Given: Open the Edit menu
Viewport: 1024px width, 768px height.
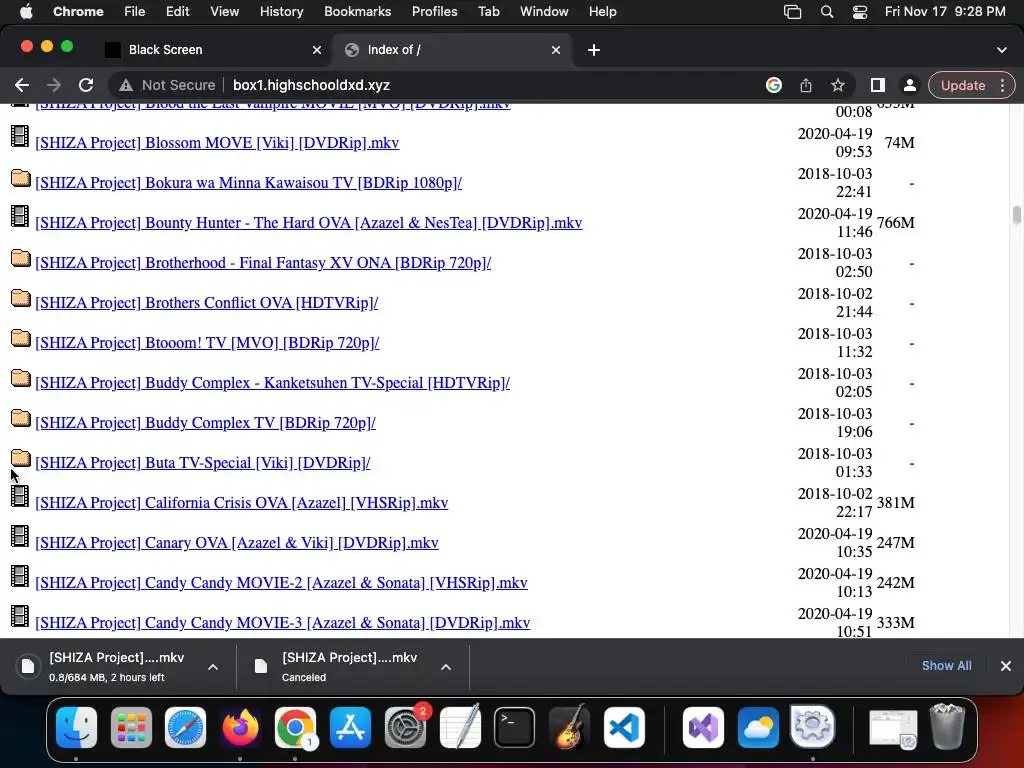Looking at the screenshot, I should (x=177, y=11).
